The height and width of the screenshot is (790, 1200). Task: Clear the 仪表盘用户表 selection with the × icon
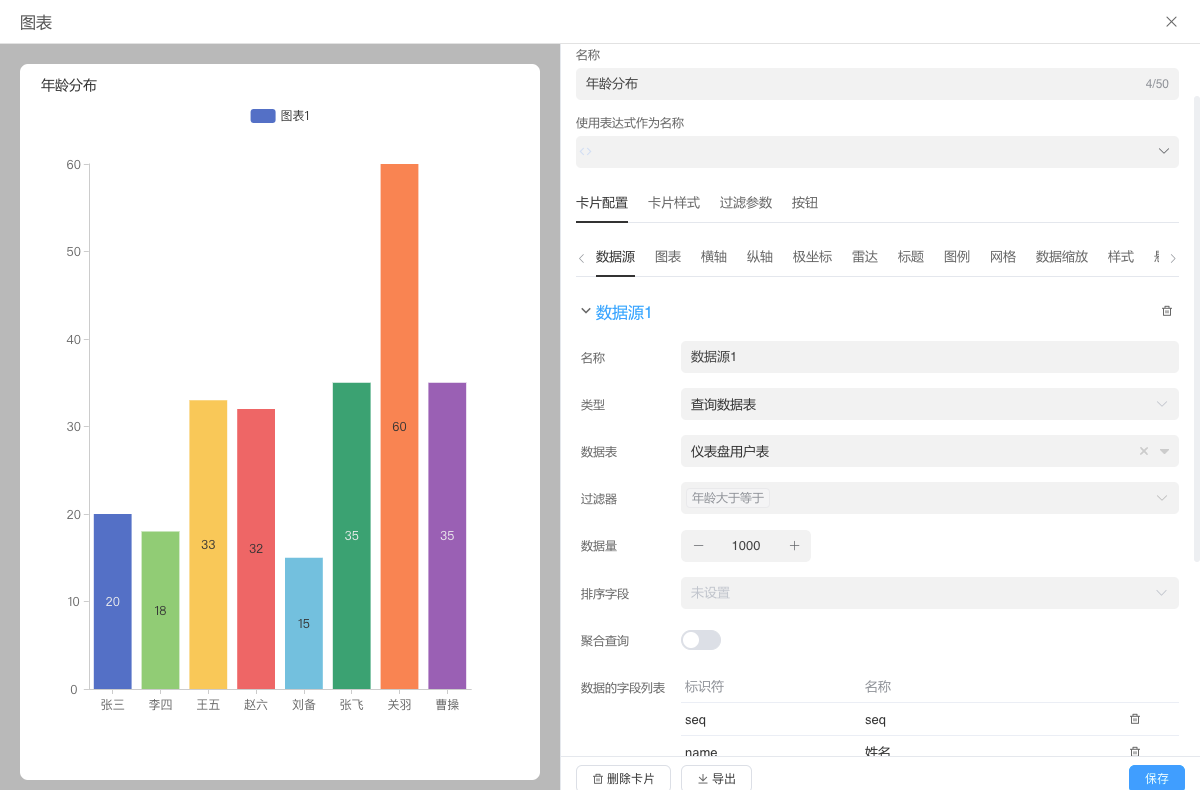pyautogui.click(x=1143, y=451)
